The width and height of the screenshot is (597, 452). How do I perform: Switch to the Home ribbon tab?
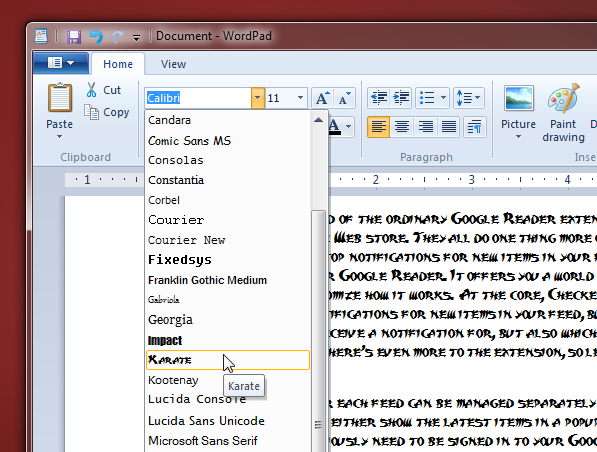pos(118,64)
